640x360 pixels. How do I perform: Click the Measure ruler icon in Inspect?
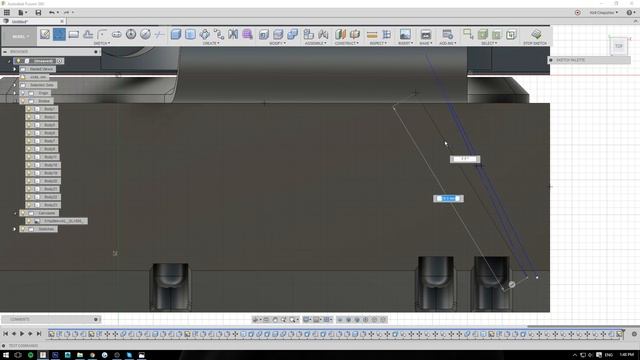coord(372,35)
